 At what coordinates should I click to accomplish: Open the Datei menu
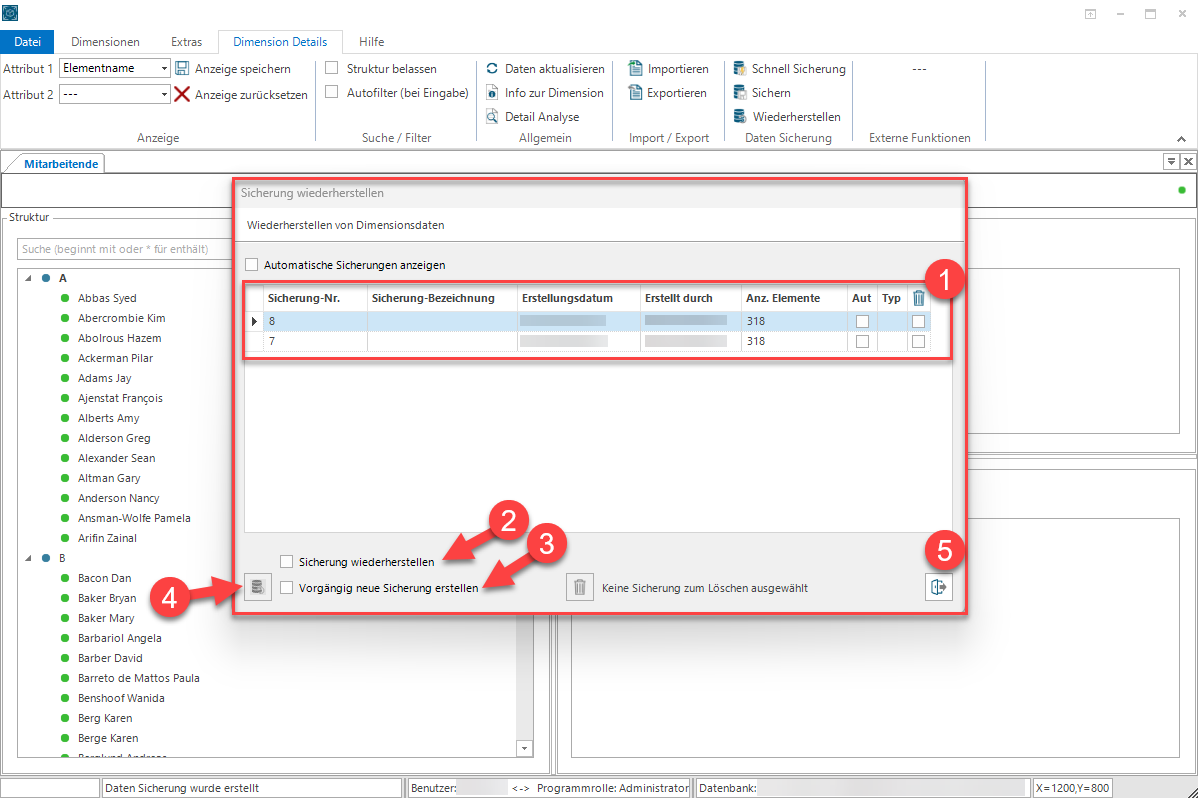click(x=28, y=41)
